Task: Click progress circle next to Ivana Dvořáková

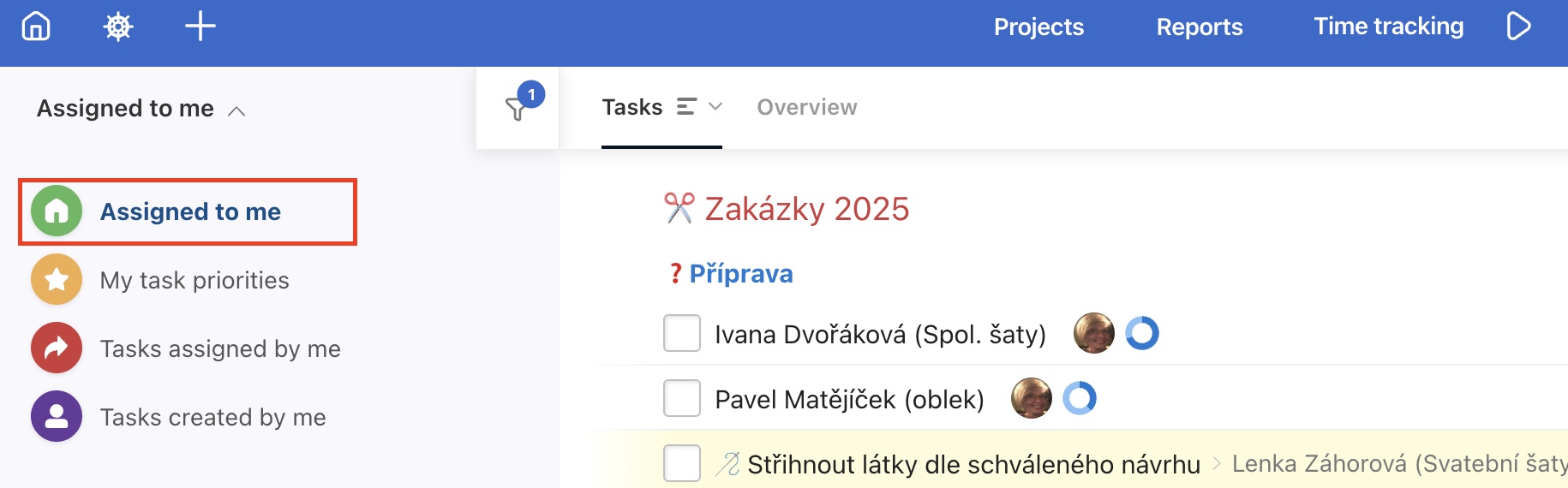Action: pos(1141,333)
